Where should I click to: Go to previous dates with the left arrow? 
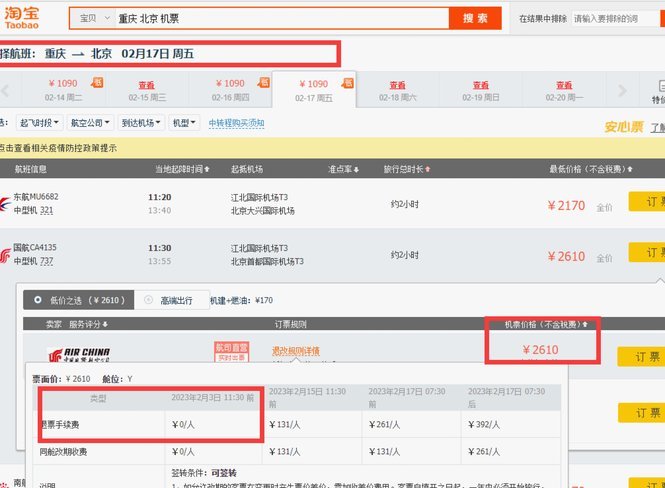6,90
